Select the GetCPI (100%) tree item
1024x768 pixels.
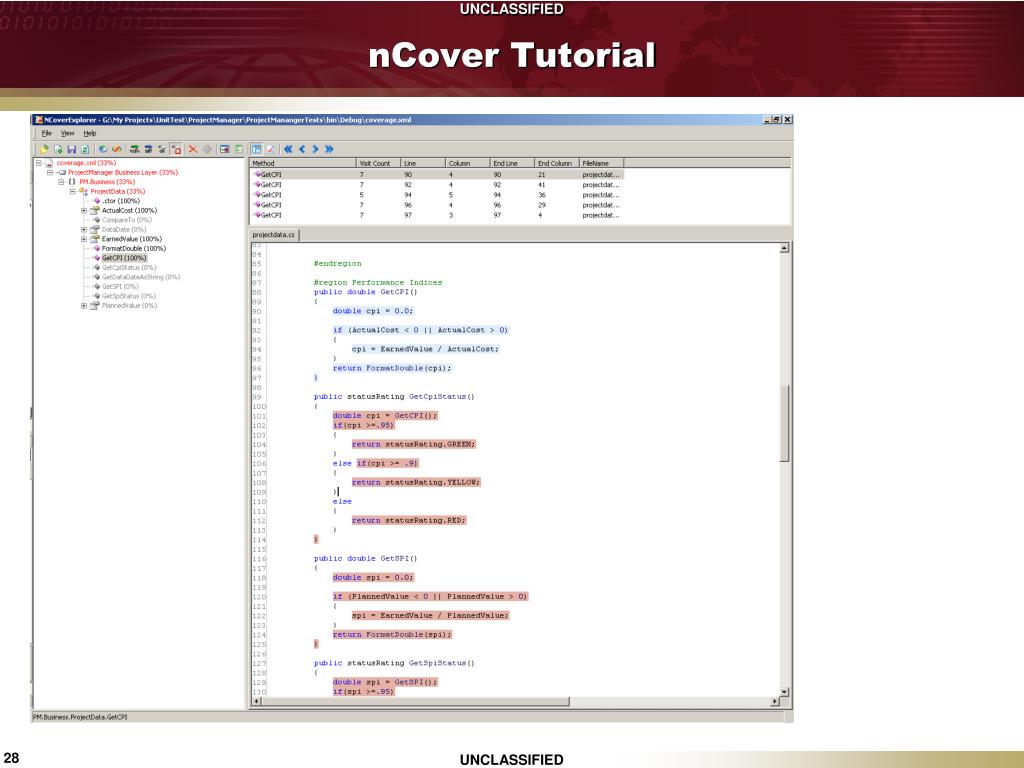point(123,258)
